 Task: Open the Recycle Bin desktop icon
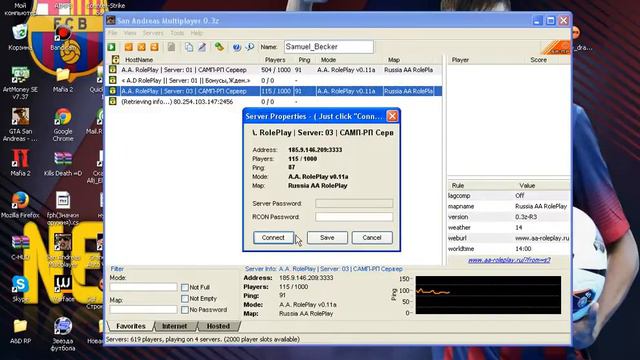[20, 38]
